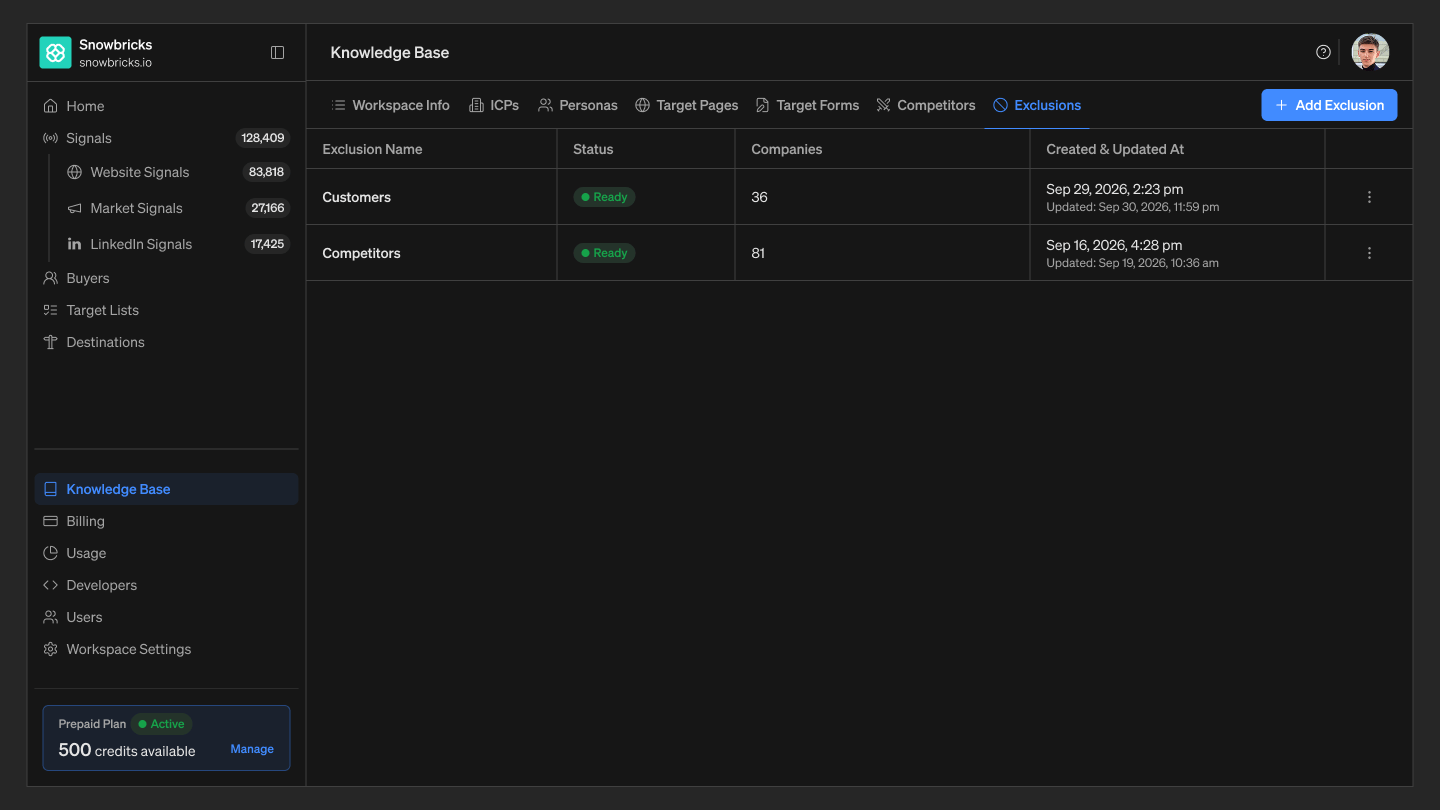Viewport: 1440px width, 810px height.
Task: Navigate to Destinations
Action: [167, 342]
